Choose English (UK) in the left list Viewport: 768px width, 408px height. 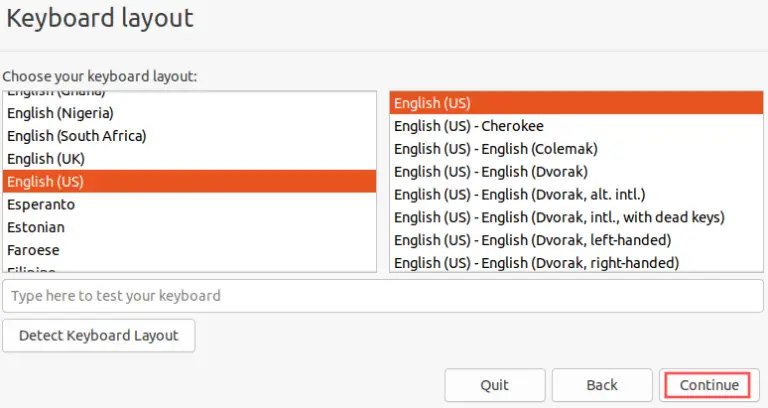tap(189, 159)
